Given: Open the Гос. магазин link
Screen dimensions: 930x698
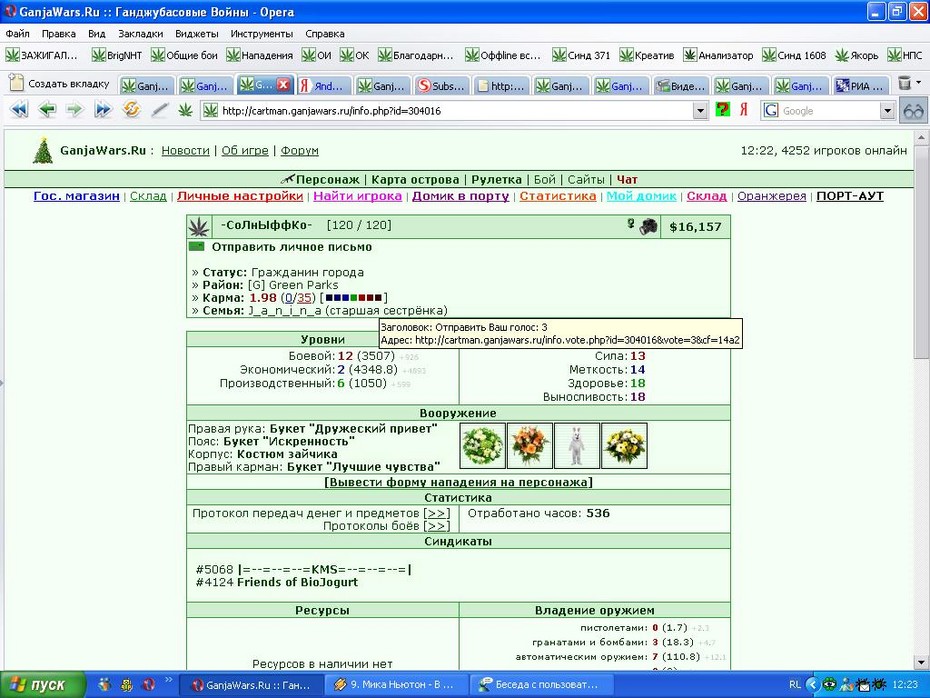Looking at the screenshot, I should pos(77,196).
